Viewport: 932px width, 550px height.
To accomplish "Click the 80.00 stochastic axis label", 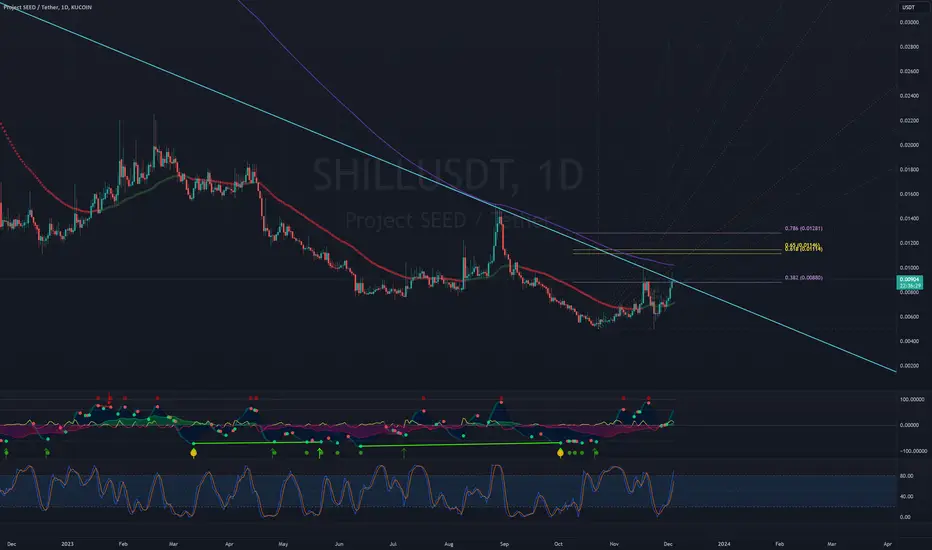I will tap(906, 476).
